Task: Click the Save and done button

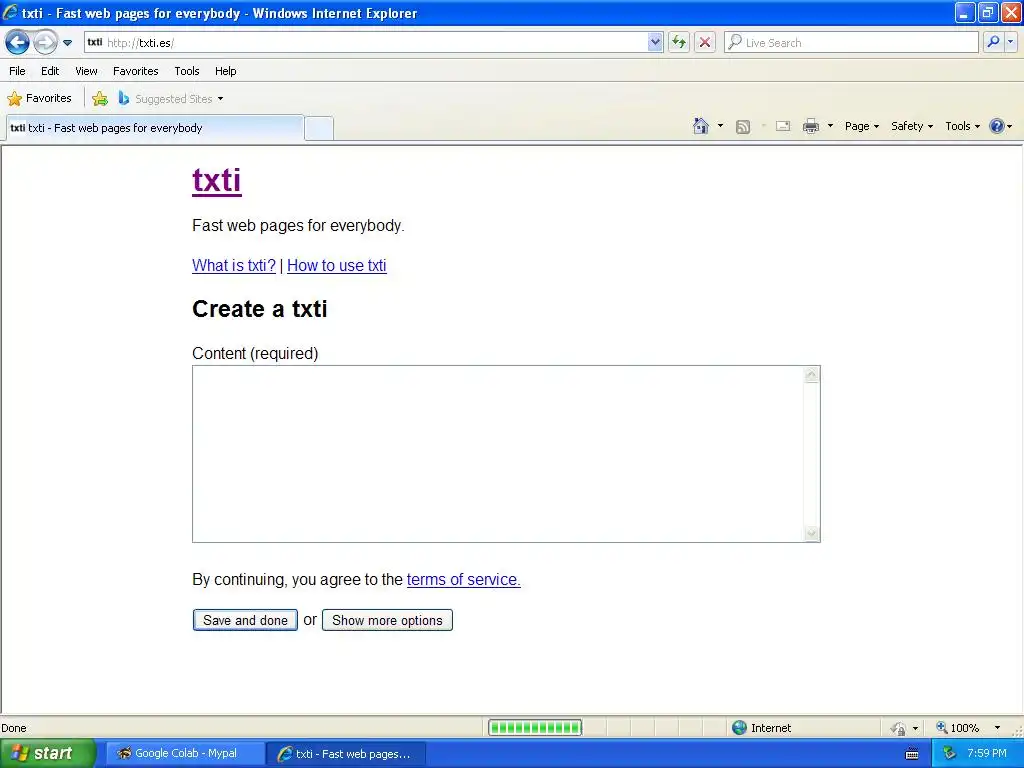Action: point(246,620)
